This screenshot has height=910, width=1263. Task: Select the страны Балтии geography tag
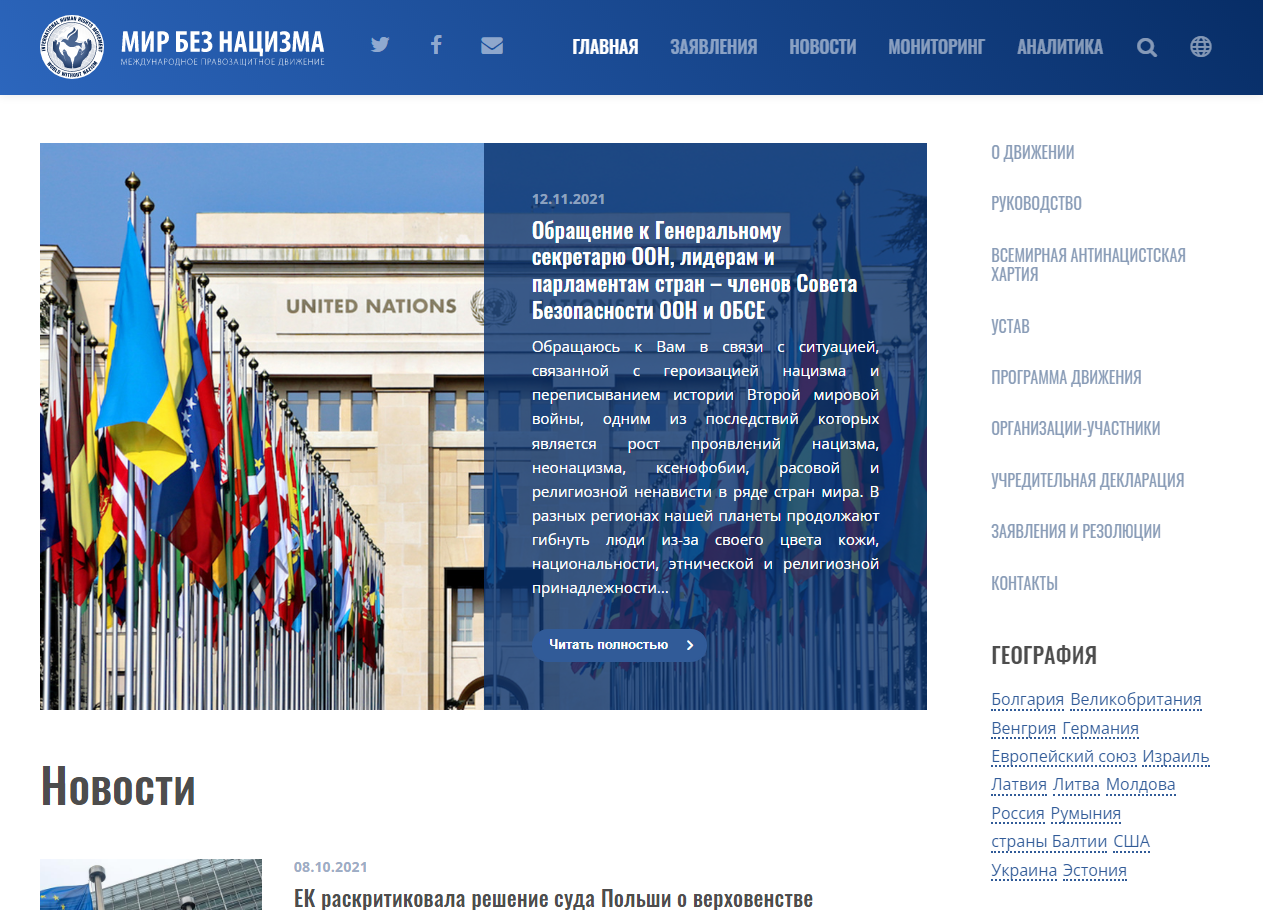(x=1049, y=842)
